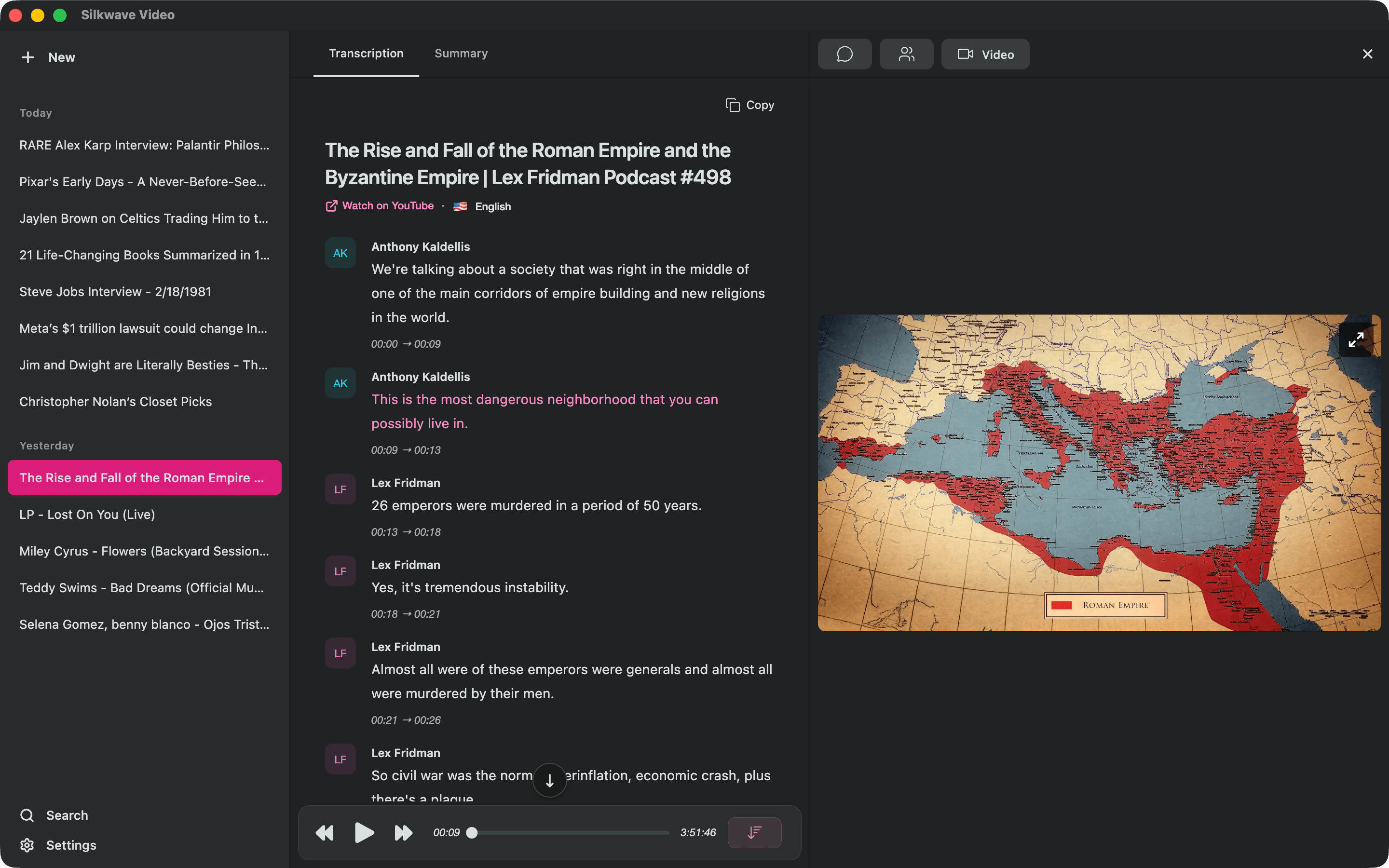Screen dimensions: 1389x868
Task: Open Jim and Dwight Besties item
Action: point(144,365)
